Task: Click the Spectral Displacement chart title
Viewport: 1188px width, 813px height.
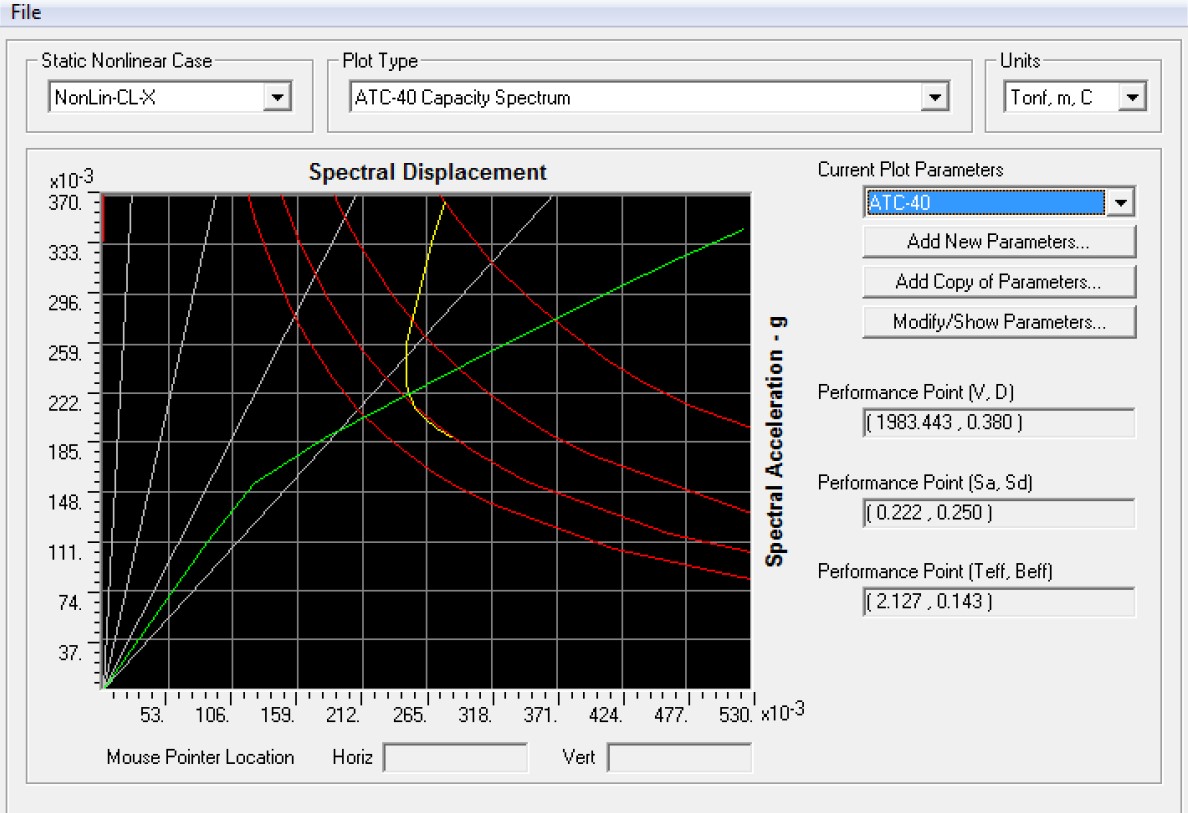Action: pos(427,172)
